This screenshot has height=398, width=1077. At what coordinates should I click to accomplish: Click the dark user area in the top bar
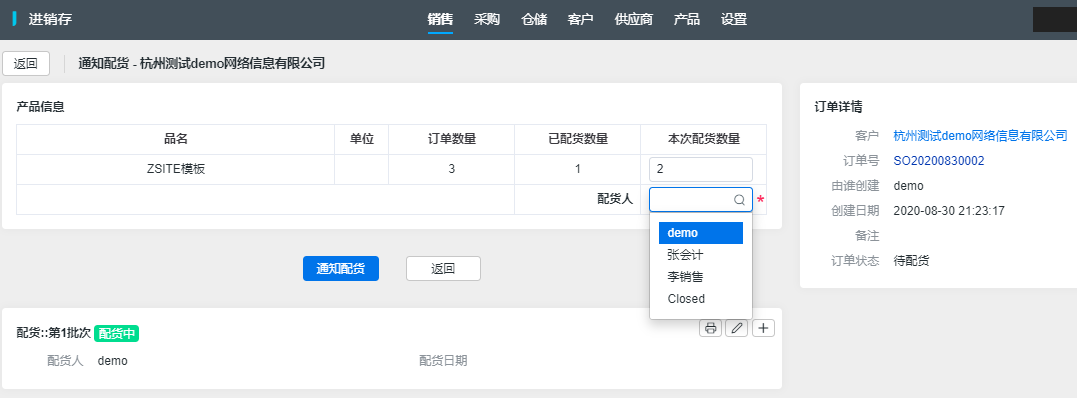(x=1055, y=19)
